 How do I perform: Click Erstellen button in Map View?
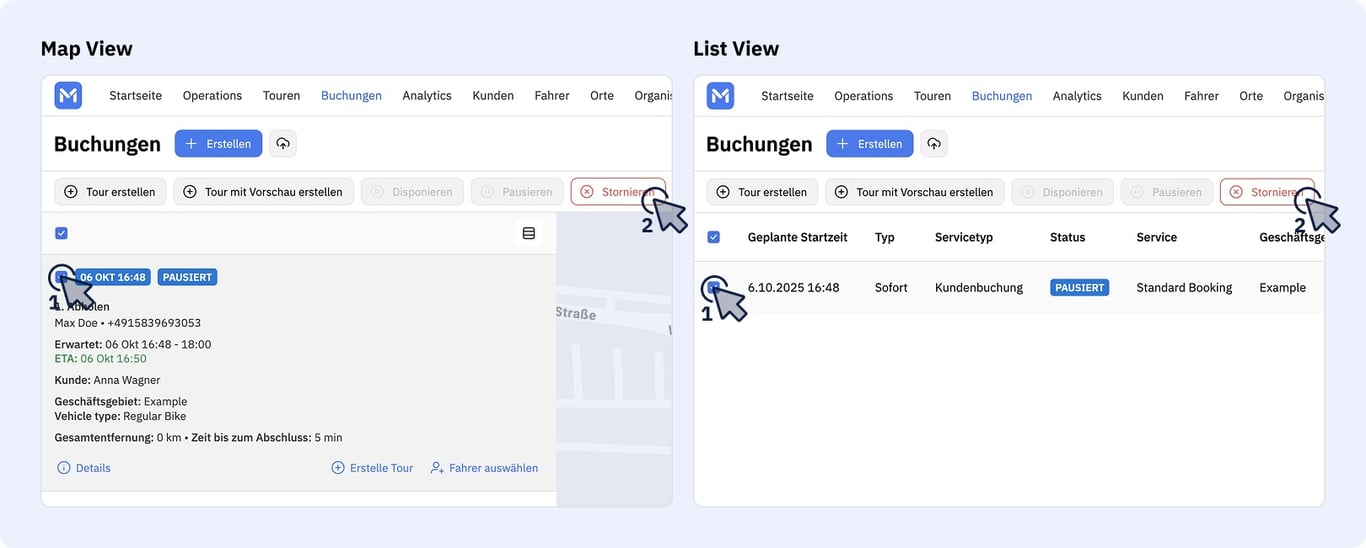pyautogui.click(x=218, y=144)
